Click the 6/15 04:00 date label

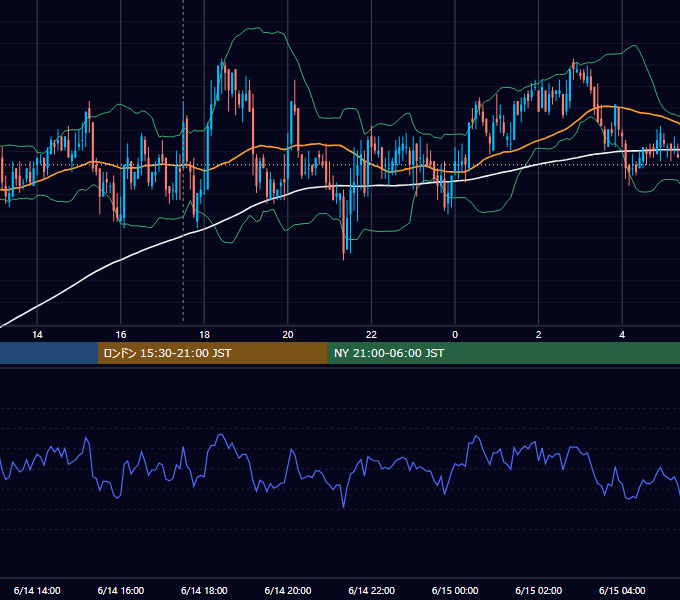[622, 590]
